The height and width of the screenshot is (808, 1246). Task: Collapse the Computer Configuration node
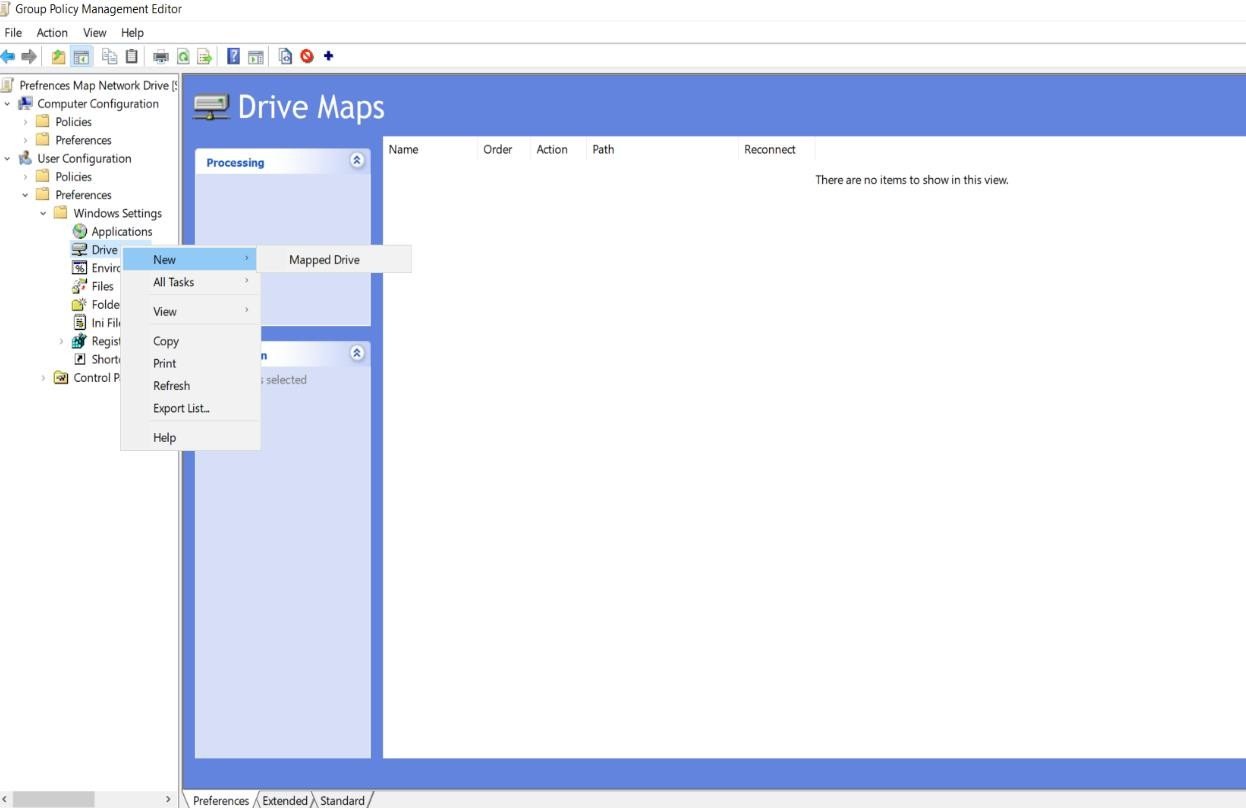pyautogui.click(x=8, y=104)
